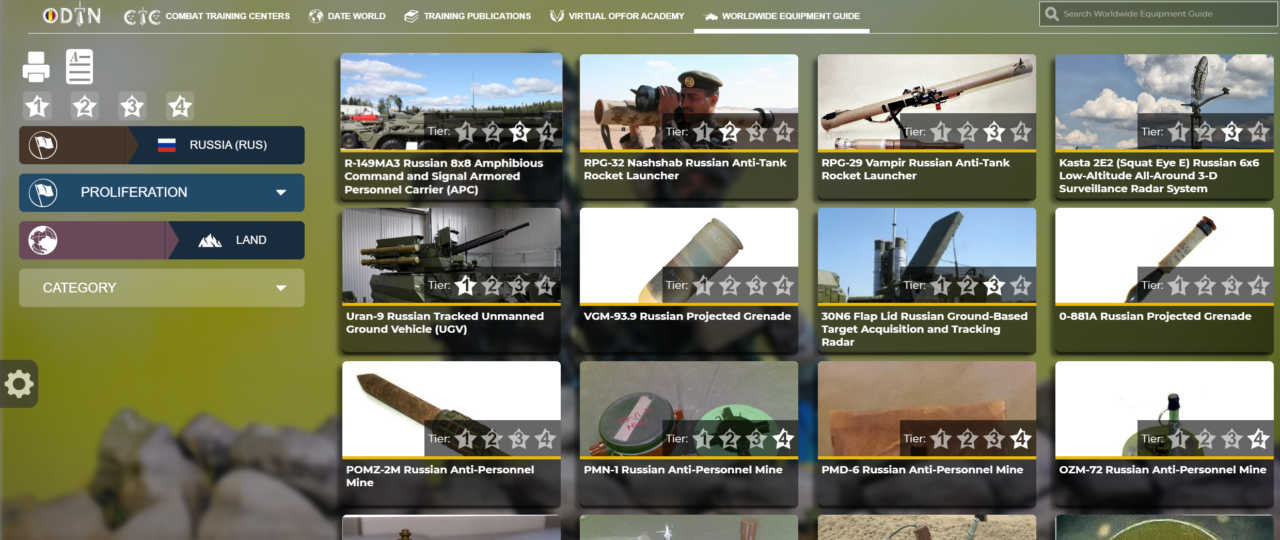Click the Kasta 2E2 radar thumbnail
This screenshot has height=540, width=1280.
coord(1165,101)
